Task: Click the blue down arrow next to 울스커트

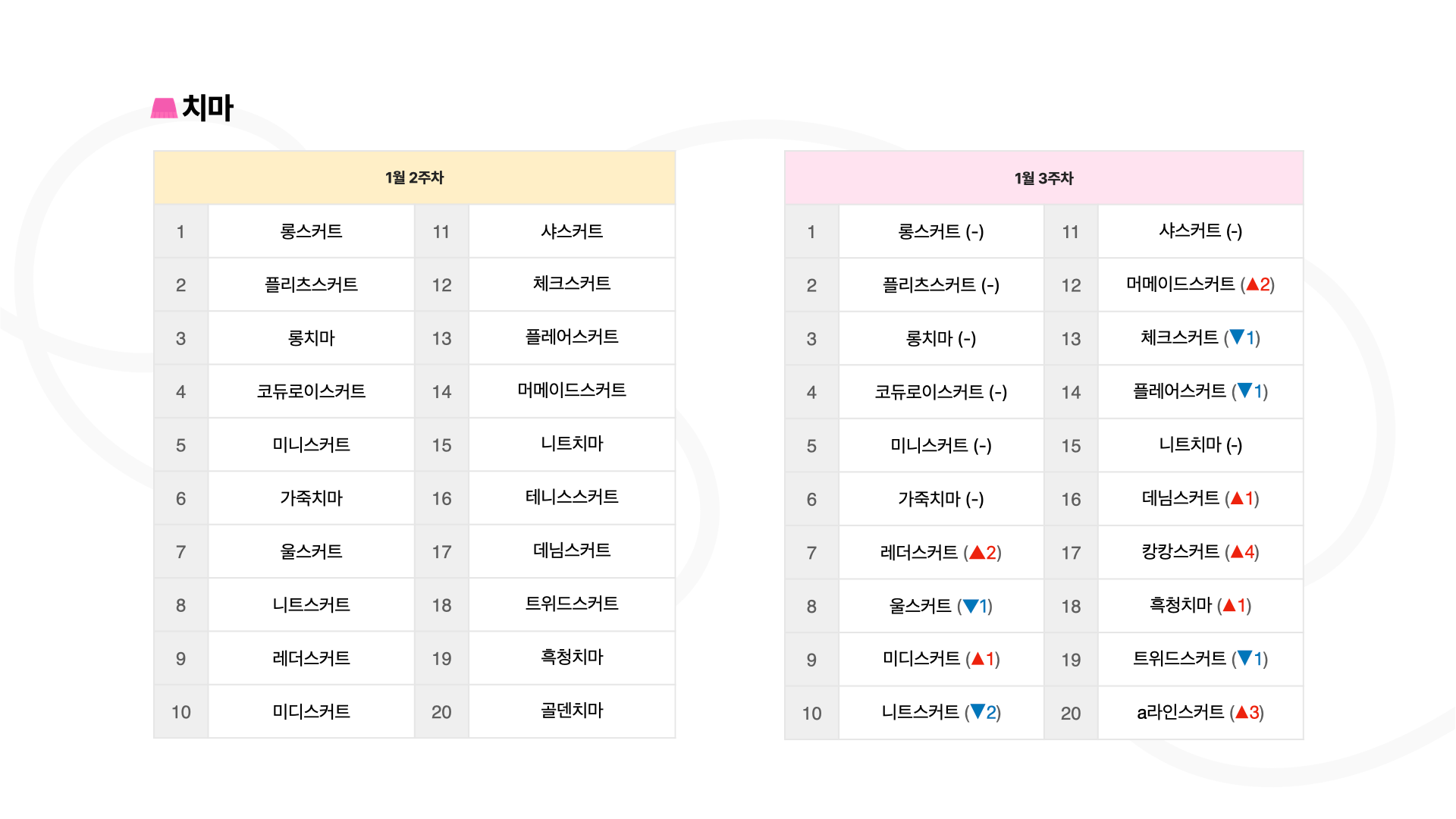Action: tap(970, 606)
